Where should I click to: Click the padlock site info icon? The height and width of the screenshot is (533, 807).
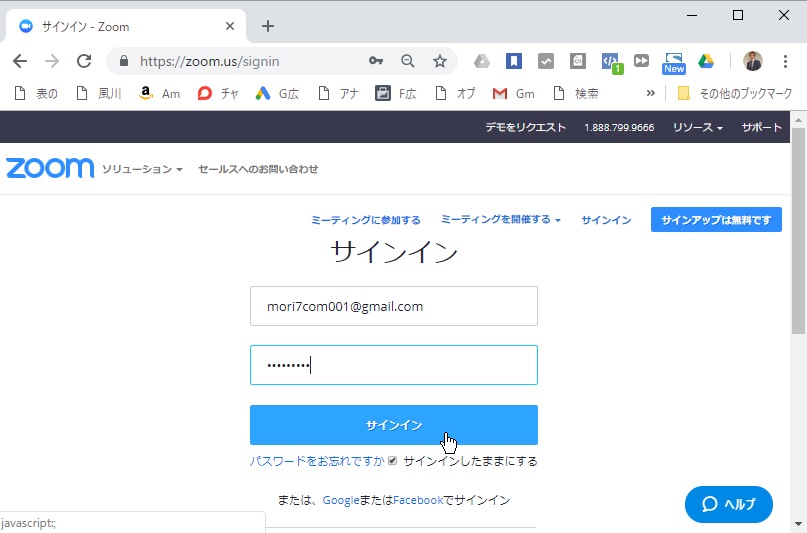point(124,61)
